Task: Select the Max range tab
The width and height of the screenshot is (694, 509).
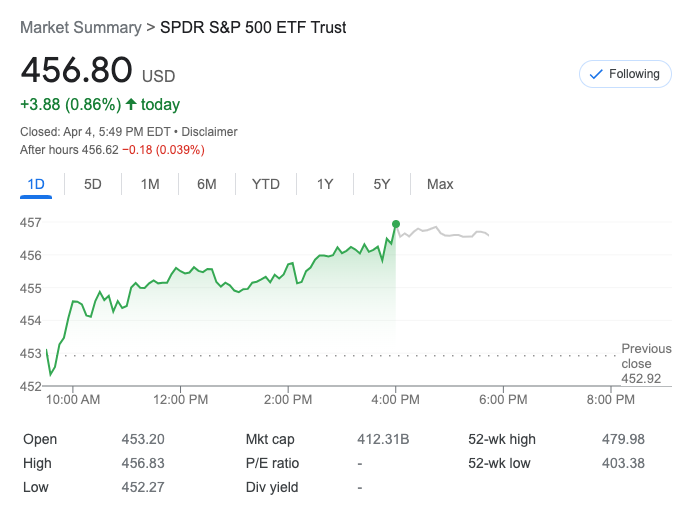Action: [x=440, y=184]
